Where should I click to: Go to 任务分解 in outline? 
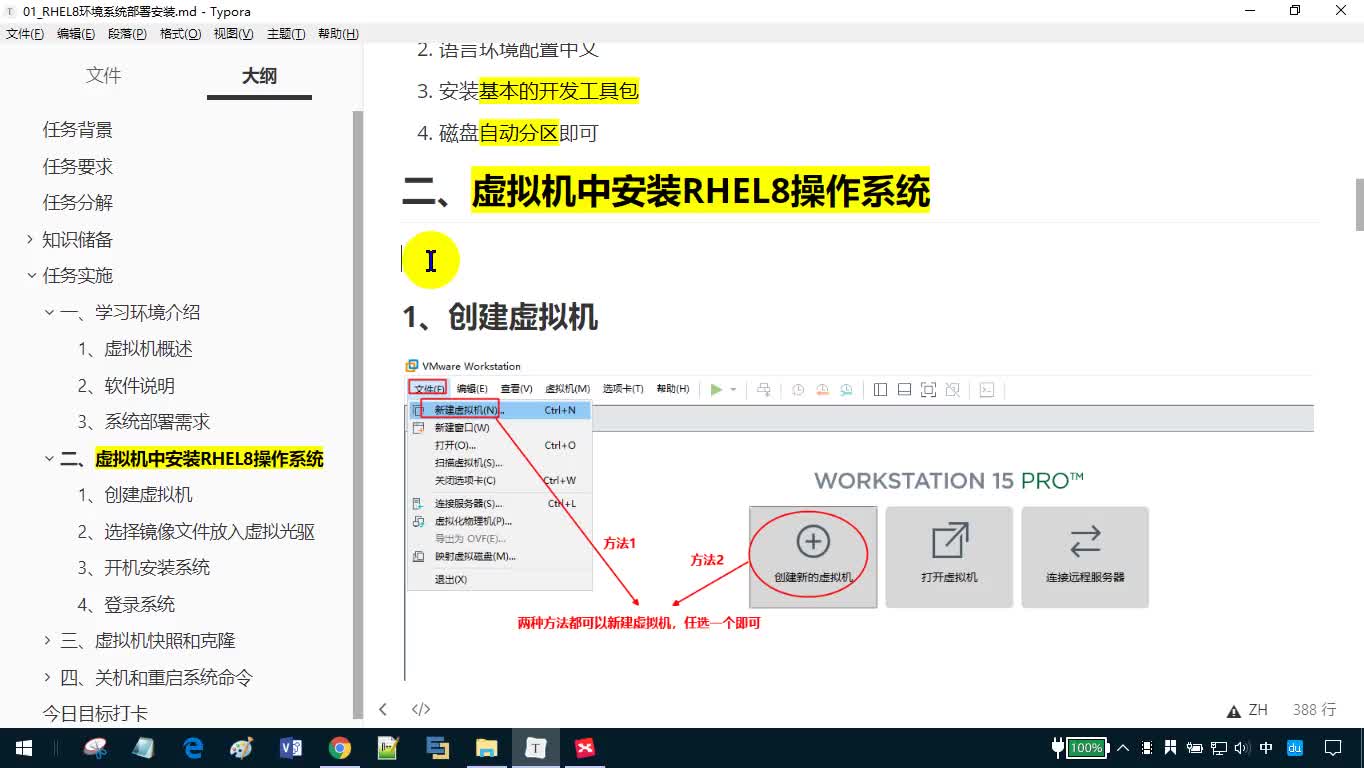point(78,203)
